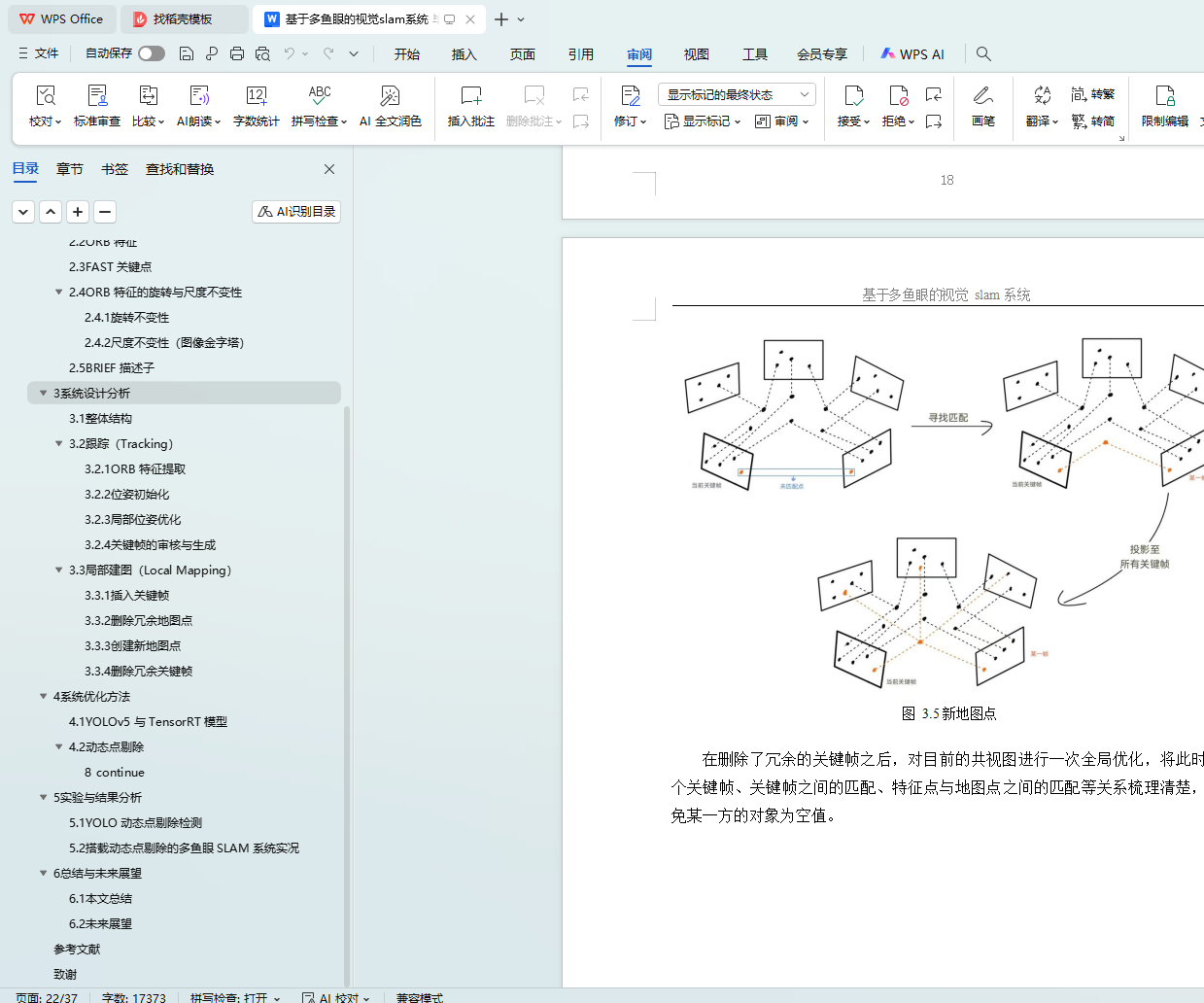Add a new document tab
The width and height of the screenshot is (1204, 1003).
(501, 19)
